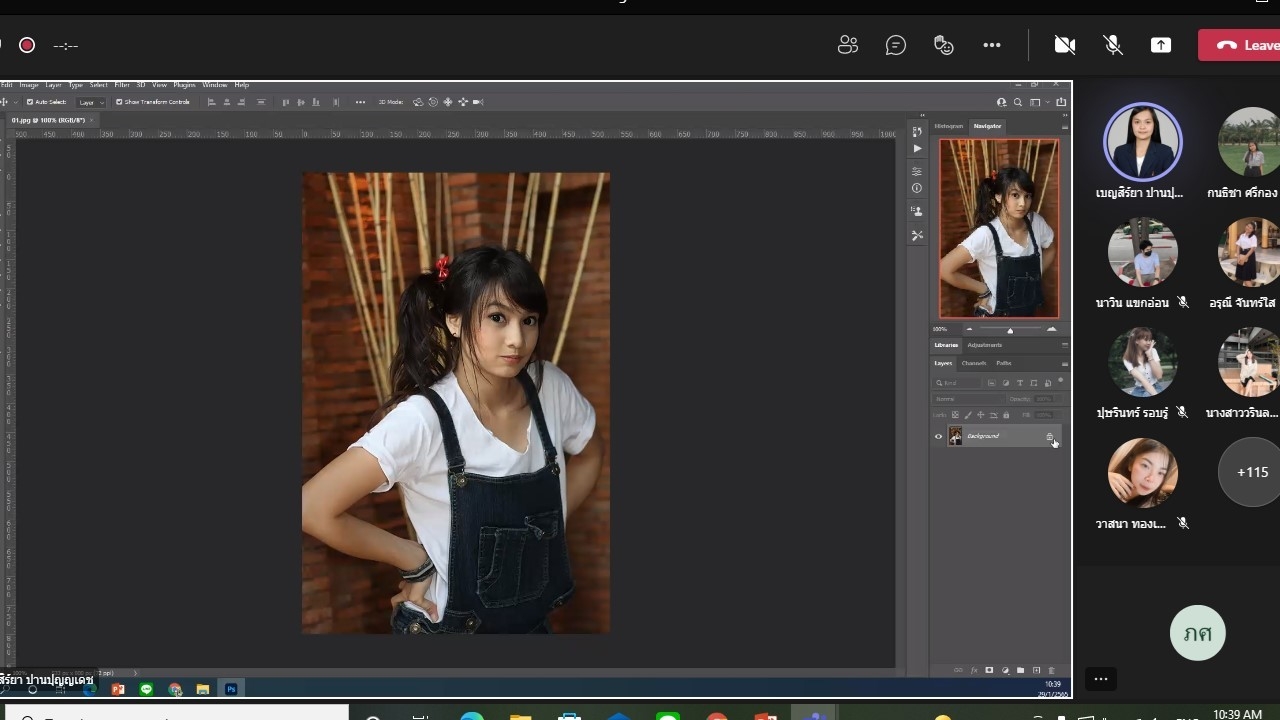
Task: Open Photoshop Help menu
Action: point(242,85)
